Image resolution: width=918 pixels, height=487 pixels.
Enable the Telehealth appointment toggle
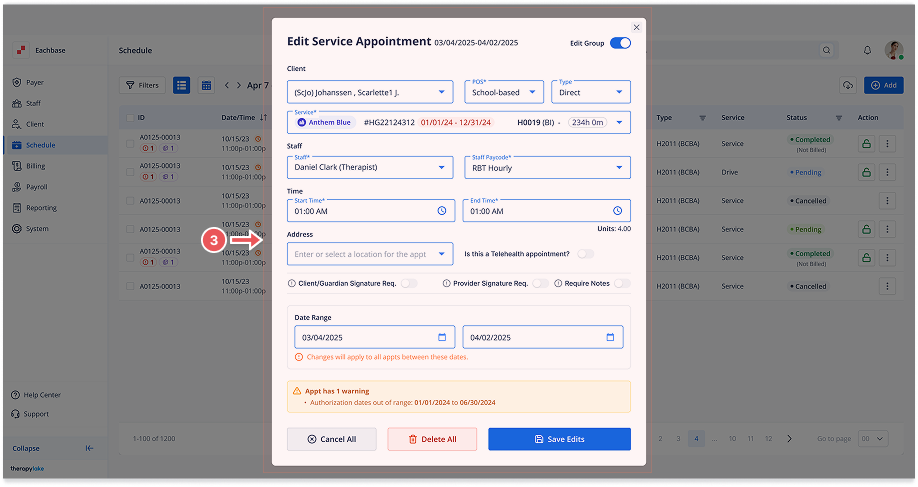tap(585, 254)
